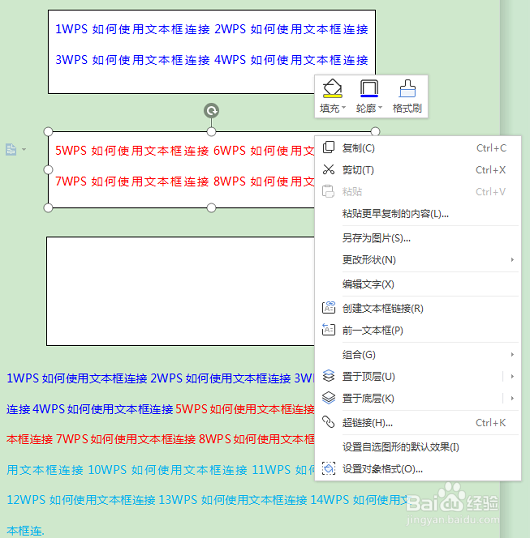Open the 组合(G) group submenu
The height and width of the screenshot is (538, 530).
point(417,354)
